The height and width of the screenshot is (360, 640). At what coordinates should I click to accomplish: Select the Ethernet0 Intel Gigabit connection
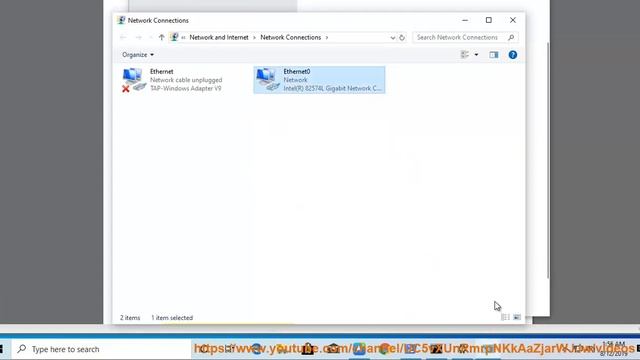click(319, 80)
